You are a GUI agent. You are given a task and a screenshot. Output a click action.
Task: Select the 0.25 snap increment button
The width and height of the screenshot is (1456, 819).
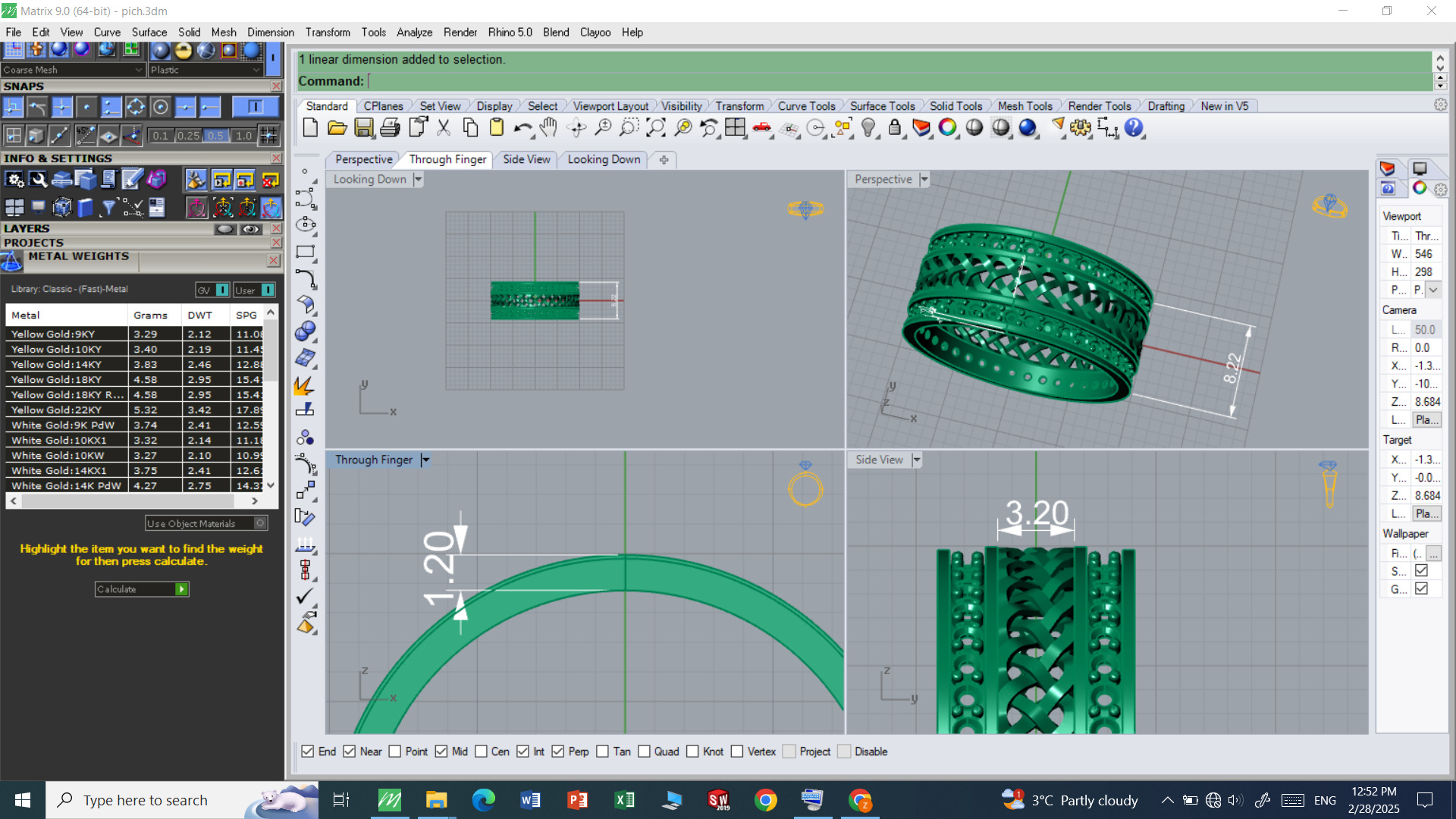click(x=188, y=136)
